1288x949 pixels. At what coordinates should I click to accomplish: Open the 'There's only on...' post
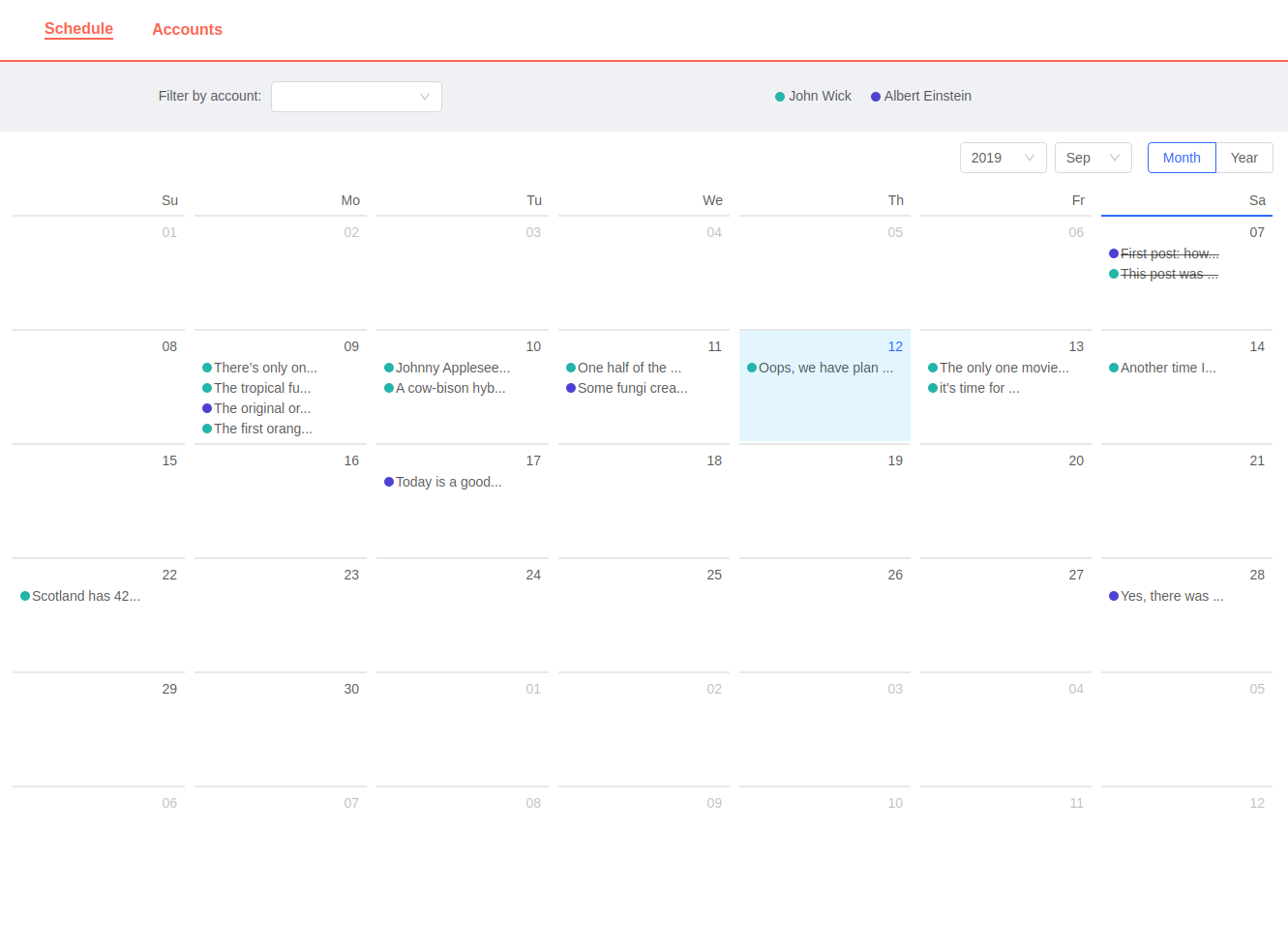click(x=259, y=368)
